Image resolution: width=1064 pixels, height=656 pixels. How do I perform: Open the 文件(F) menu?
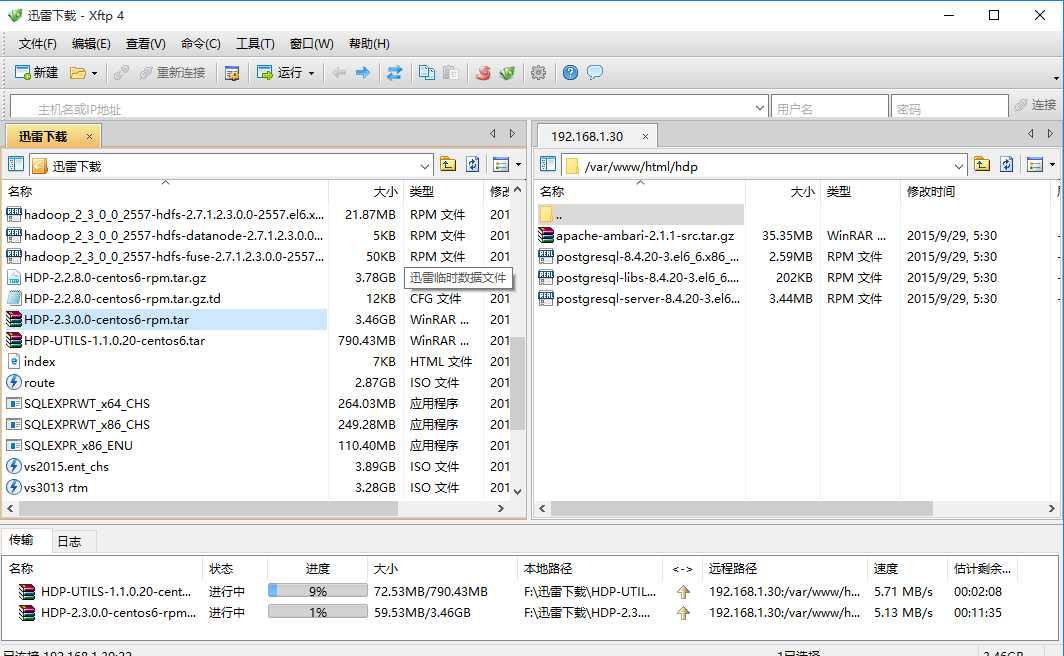37,43
